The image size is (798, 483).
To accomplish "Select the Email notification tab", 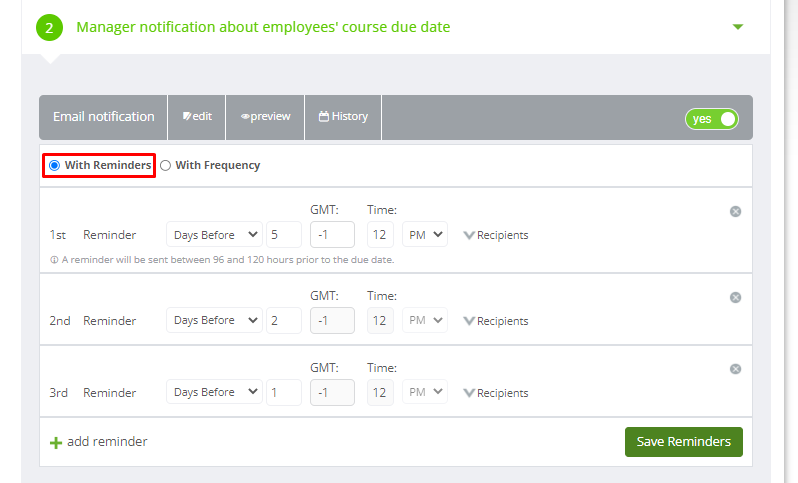I will point(103,117).
